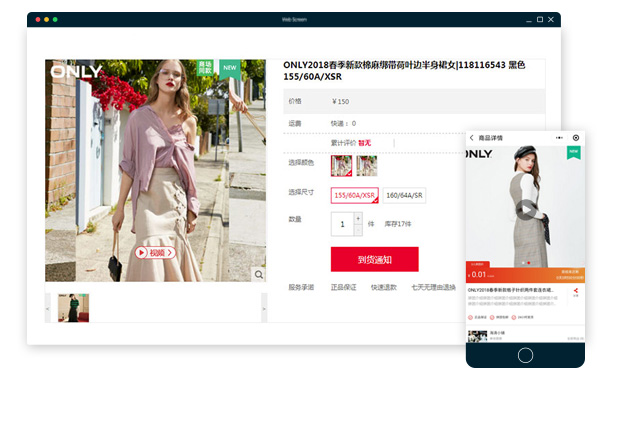The image size is (620, 434).
Task: Maximize the Web Screen window using square icon
Action: coord(540,19)
